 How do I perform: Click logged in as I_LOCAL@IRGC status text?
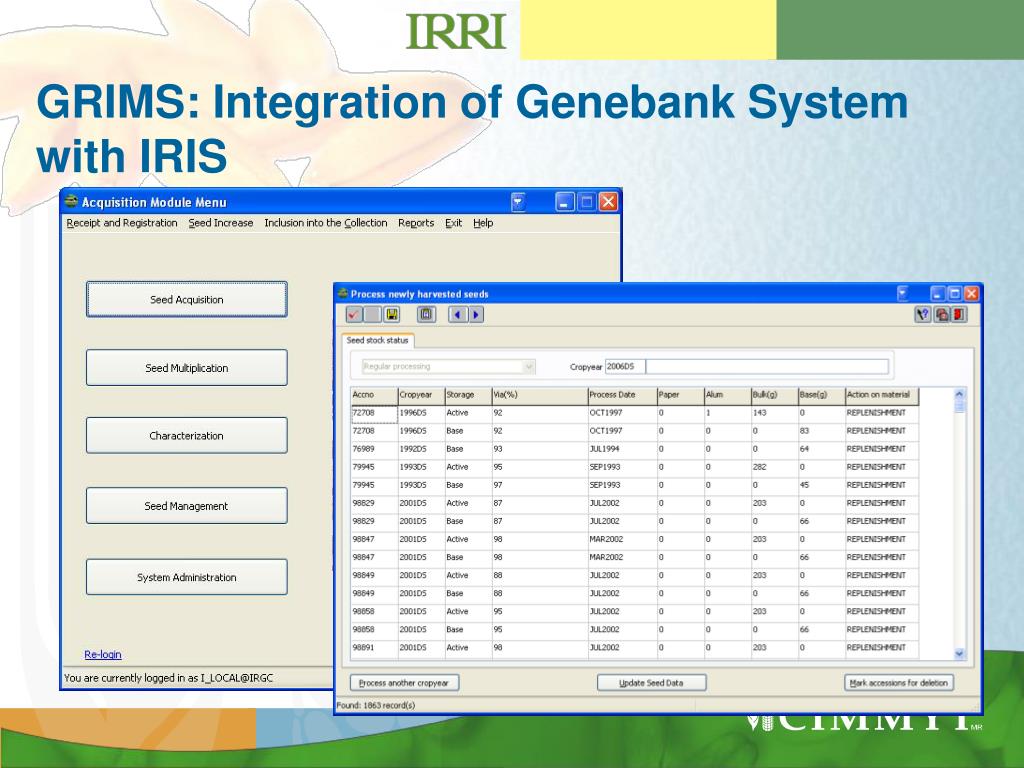[168, 678]
